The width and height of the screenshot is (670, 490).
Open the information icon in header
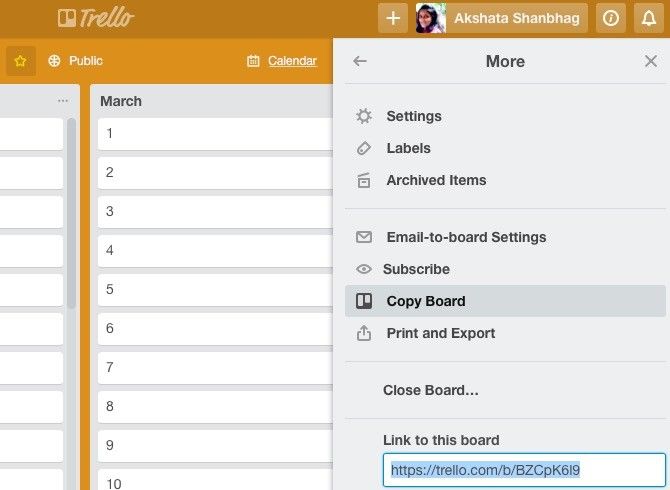(x=611, y=18)
